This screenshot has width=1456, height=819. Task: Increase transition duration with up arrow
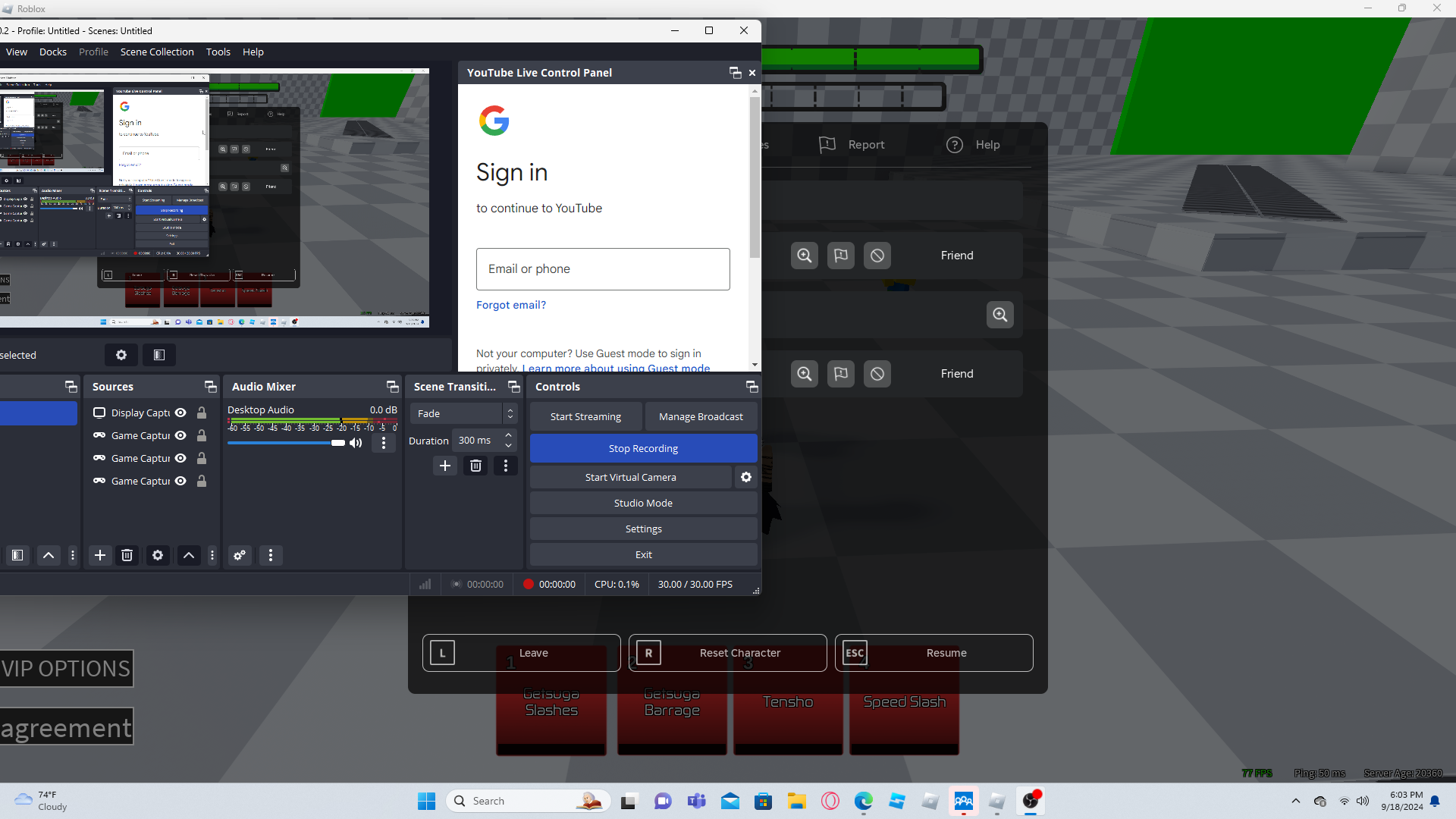point(508,435)
